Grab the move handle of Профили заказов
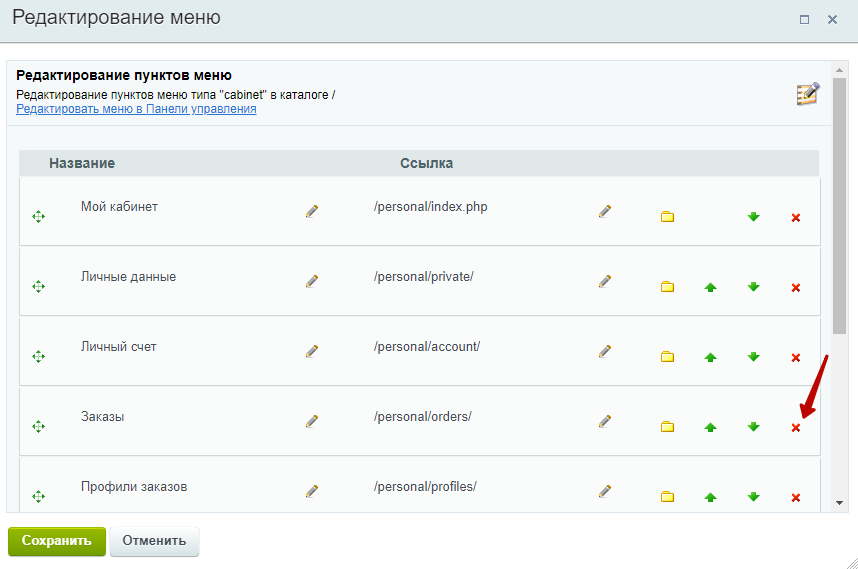Viewport: 858px width, 569px height. 38,497
